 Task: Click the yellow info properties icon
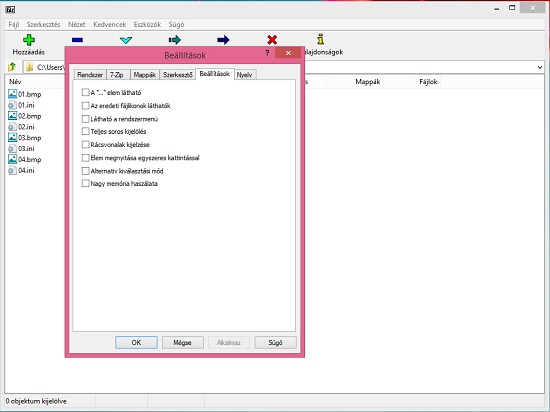(x=320, y=39)
